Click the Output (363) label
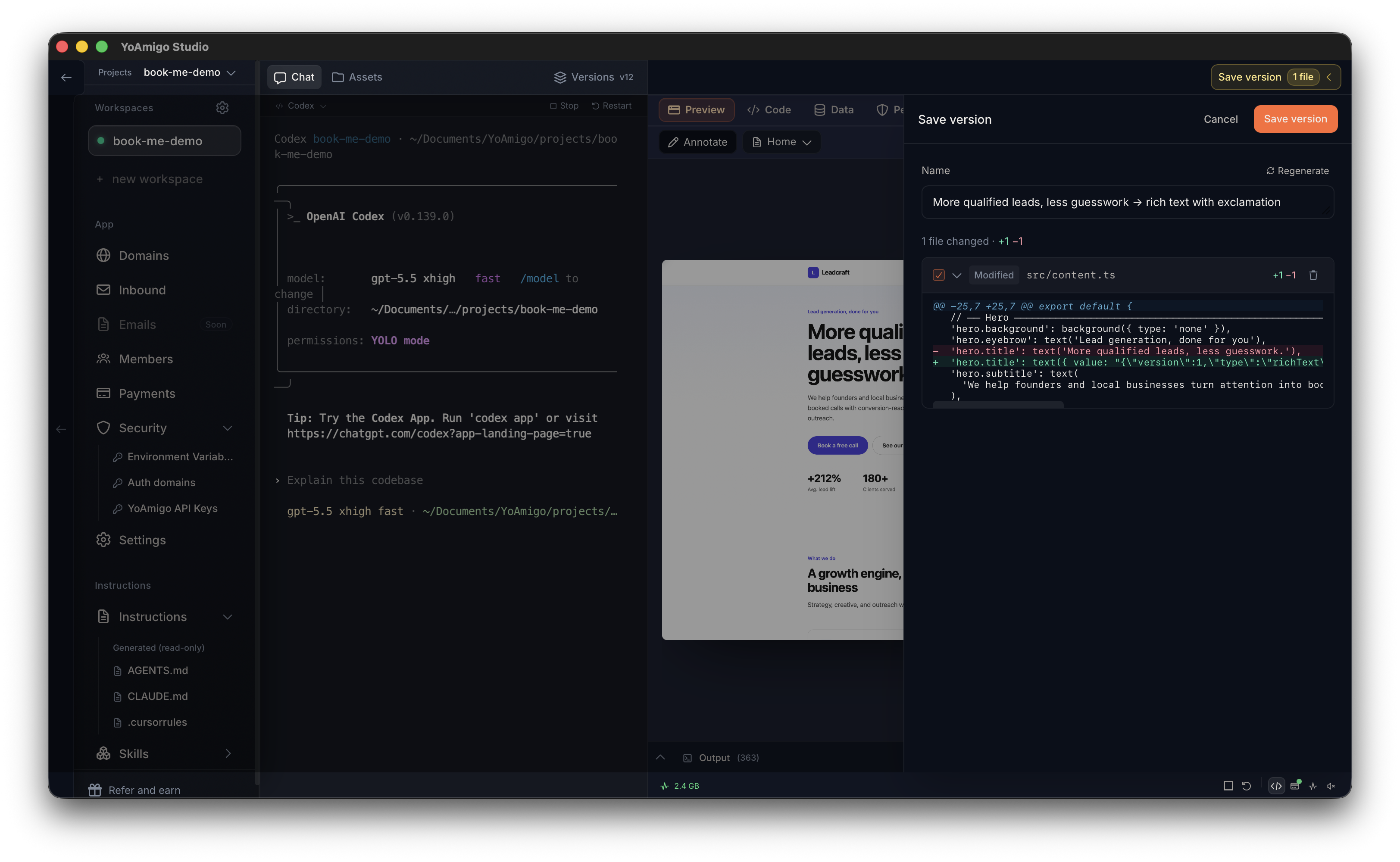Viewport: 1400px width, 862px height. [722, 758]
